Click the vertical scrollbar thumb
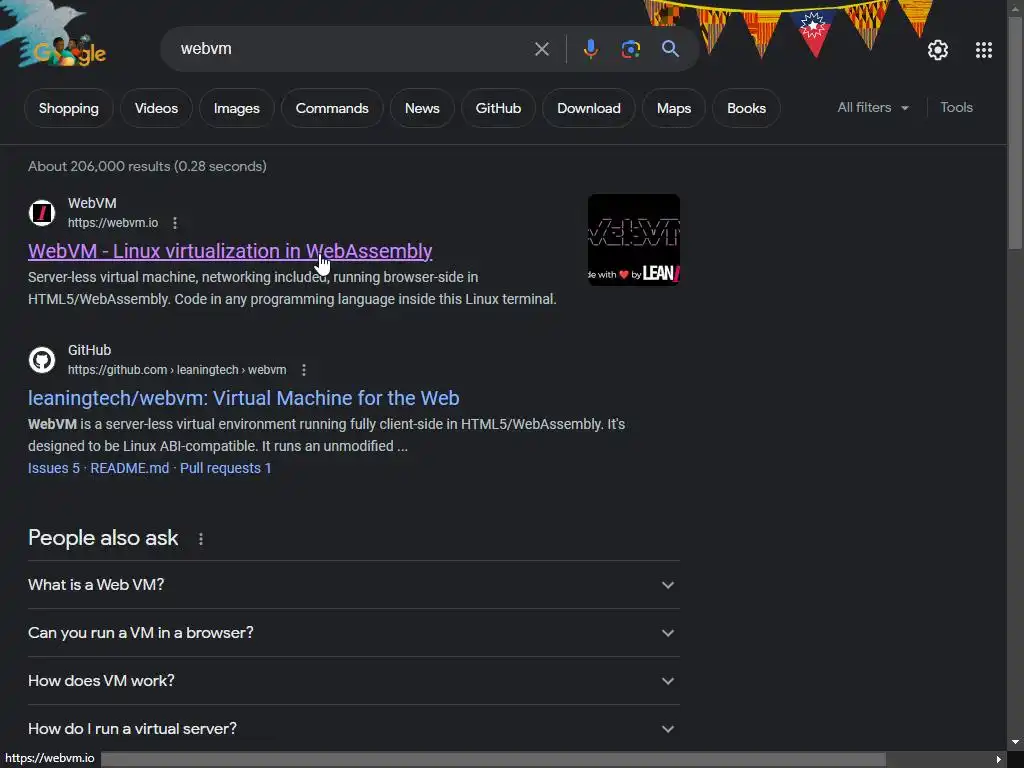Viewport: 1024px width, 768px height. point(1015,133)
